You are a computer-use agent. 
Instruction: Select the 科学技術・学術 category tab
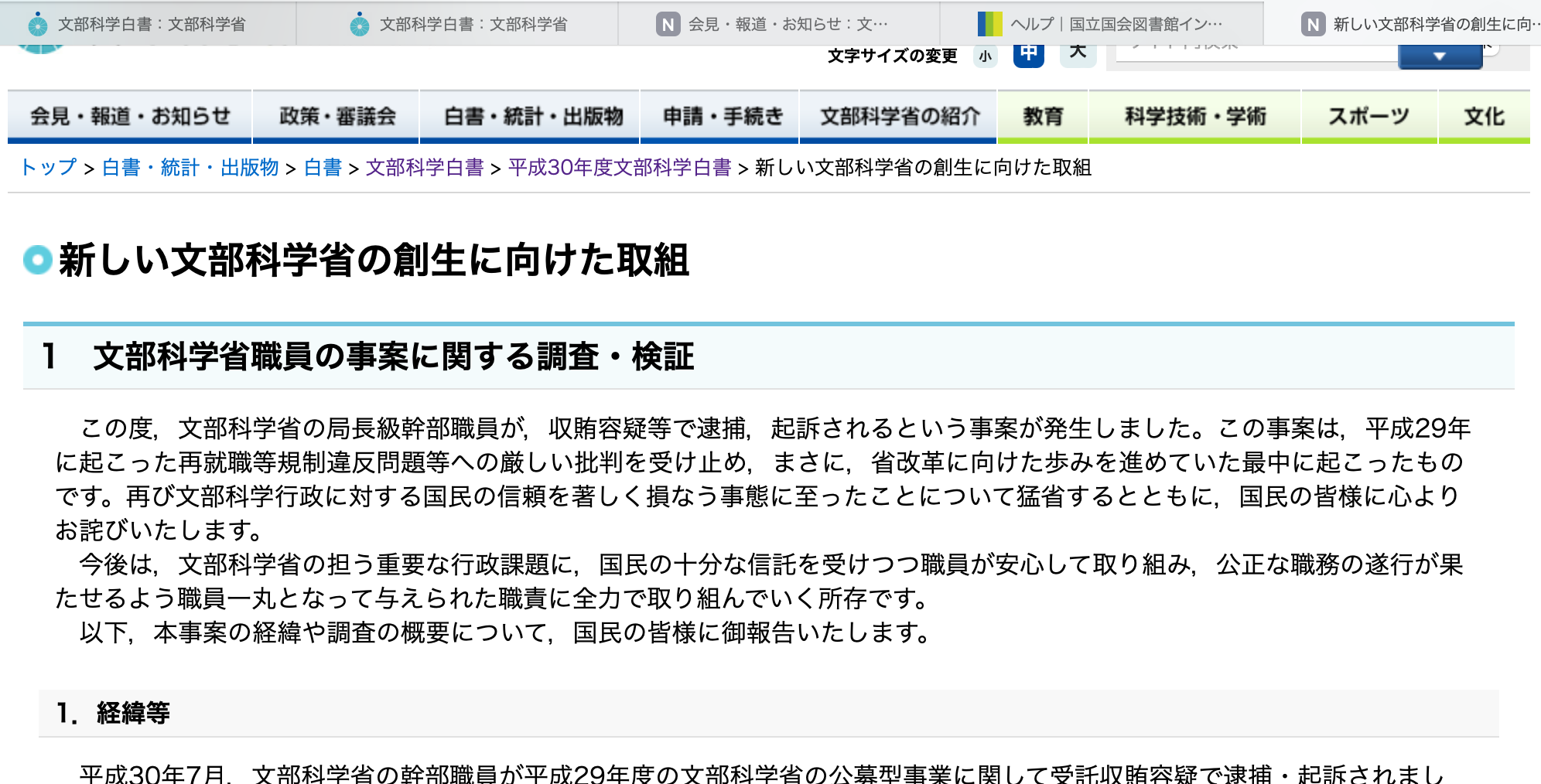pos(1195,117)
